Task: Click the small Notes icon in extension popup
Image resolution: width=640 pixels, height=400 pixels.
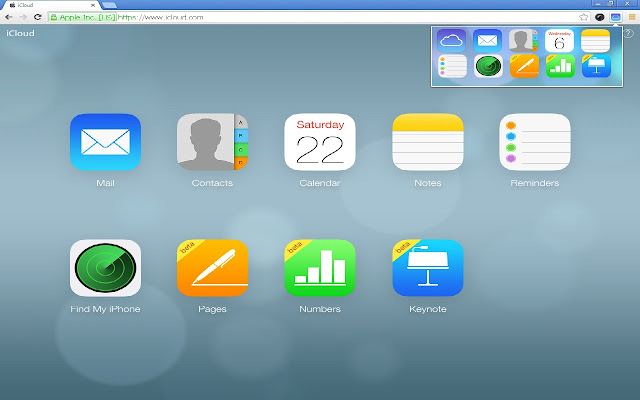Action: click(595, 40)
